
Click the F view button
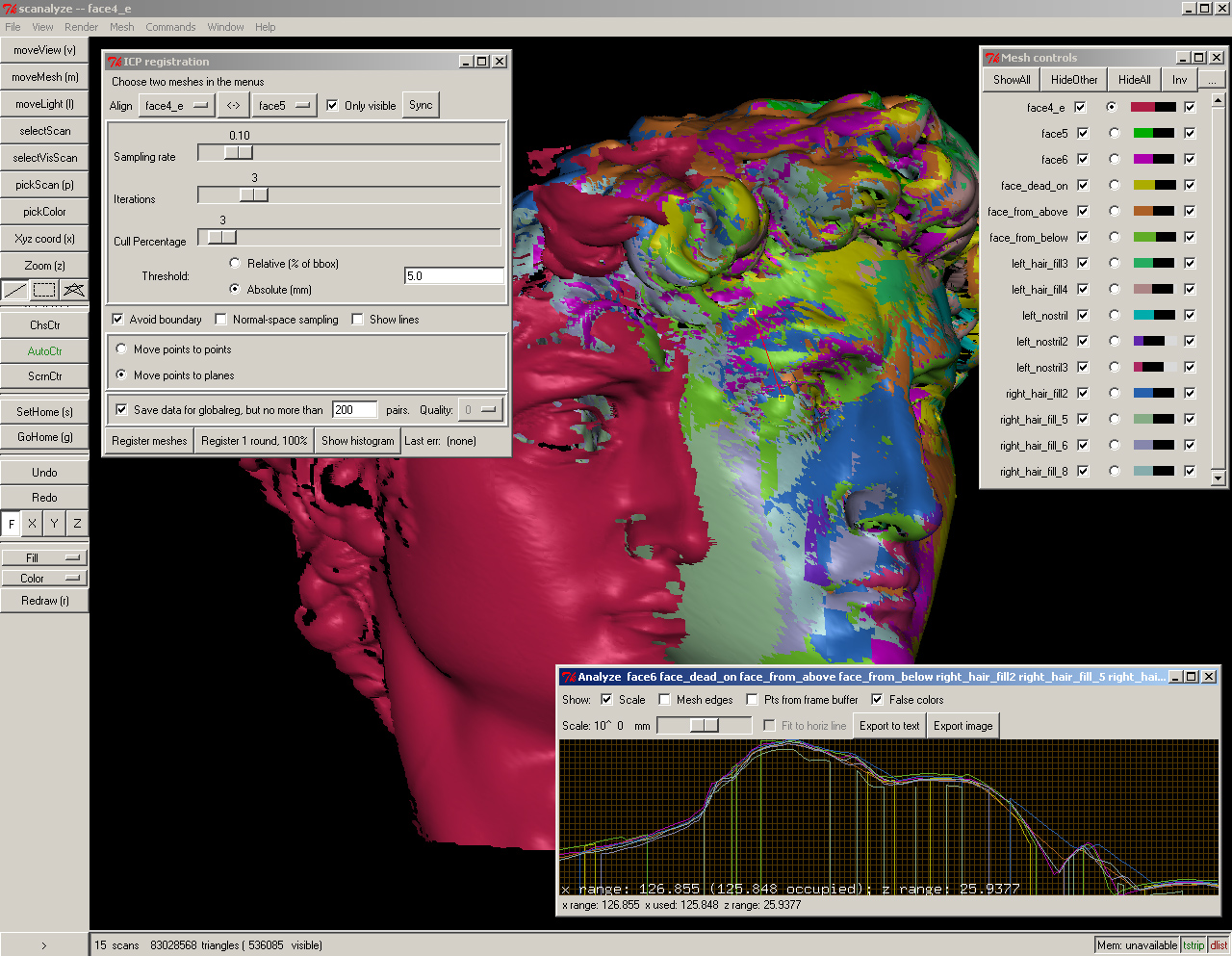point(12,524)
